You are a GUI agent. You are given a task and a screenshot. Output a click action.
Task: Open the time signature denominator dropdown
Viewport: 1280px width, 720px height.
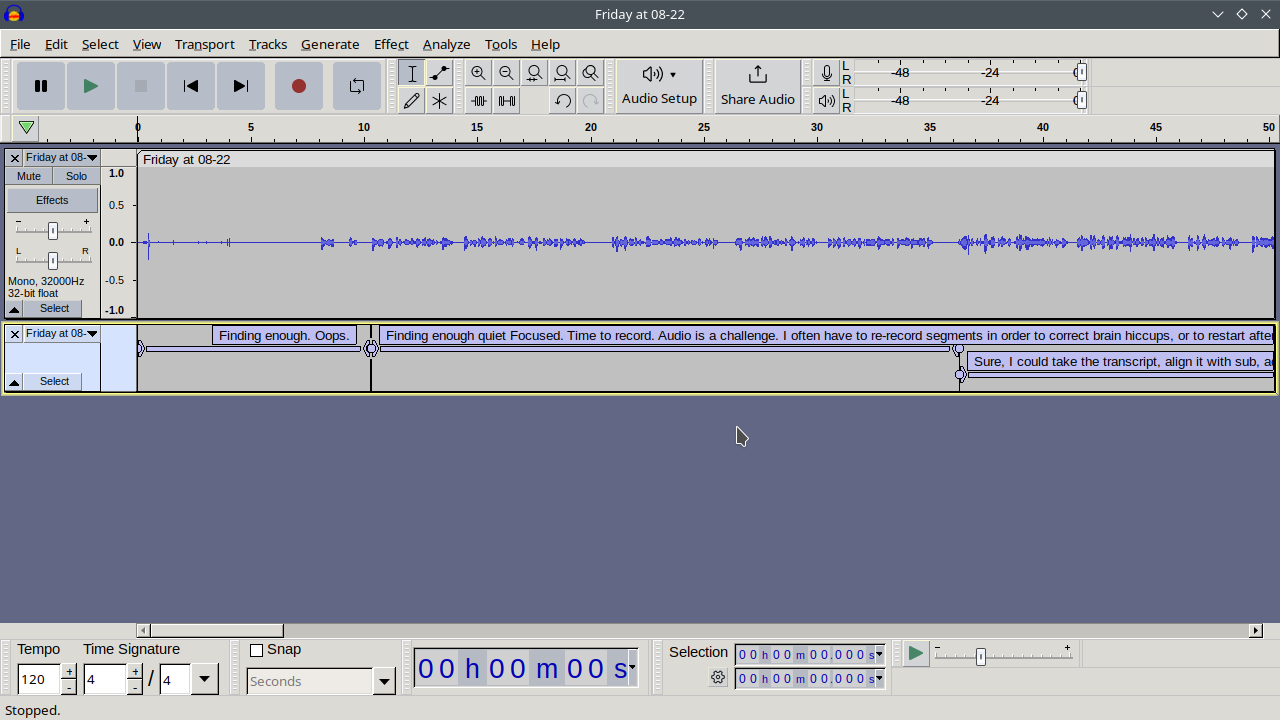204,680
